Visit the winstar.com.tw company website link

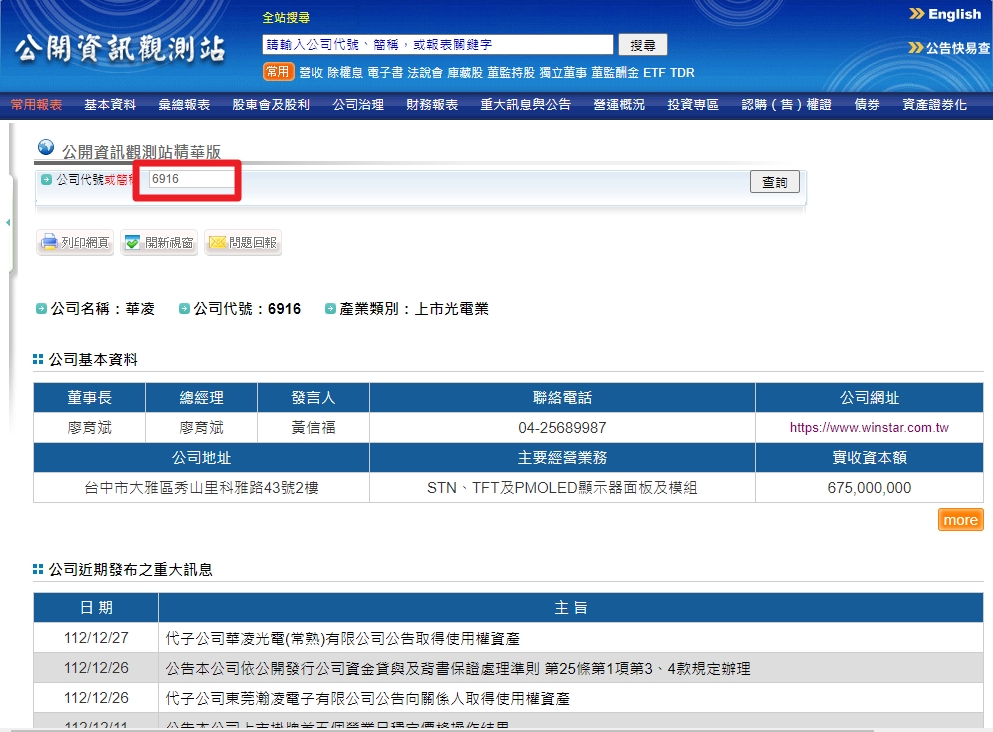[x=869, y=427]
